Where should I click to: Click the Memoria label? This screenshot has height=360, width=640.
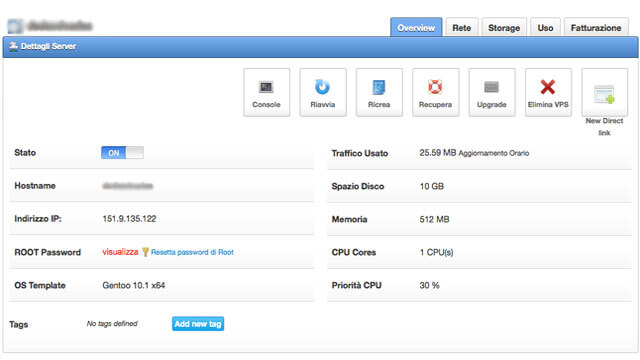point(349,219)
